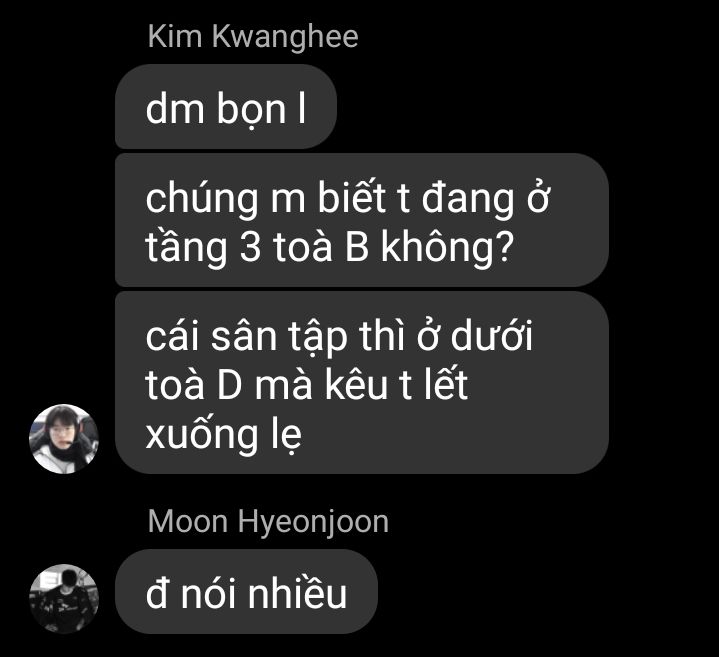View profile via avatar with white jacket
The height and width of the screenshot is (657, 719).
pos(64,439)
